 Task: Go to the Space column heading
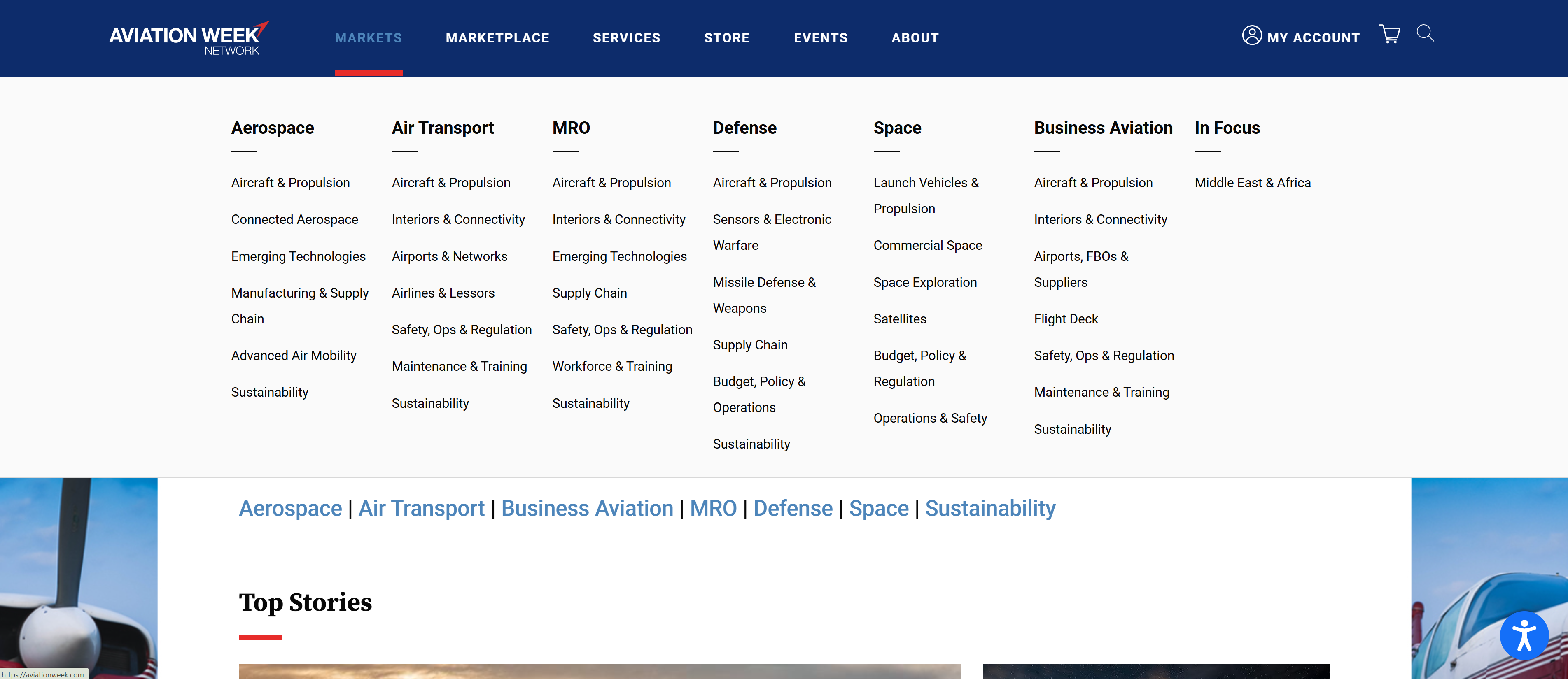coord(897,128)
